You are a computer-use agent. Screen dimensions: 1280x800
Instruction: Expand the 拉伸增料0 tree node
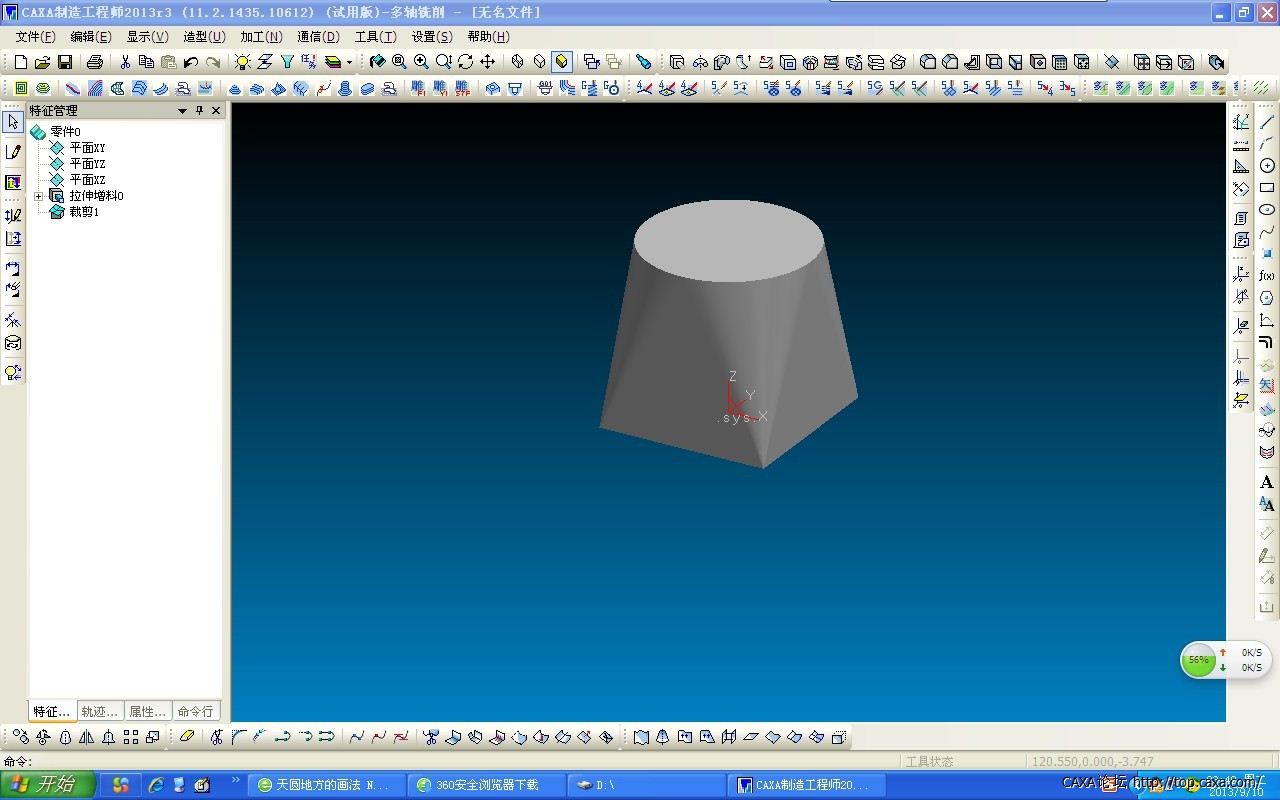(x=39, y=196)
